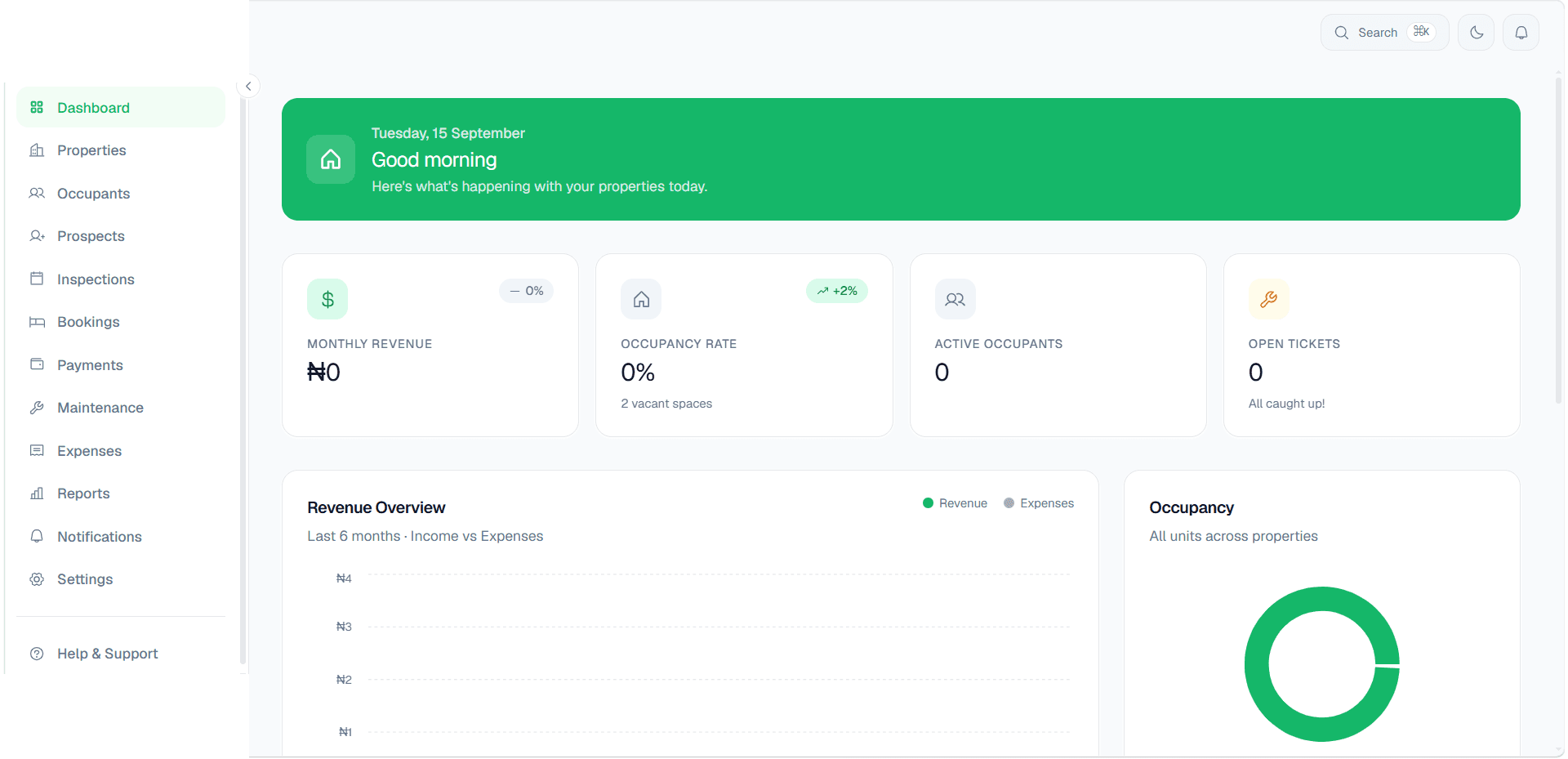Screen dimensions: 1568x759
Task: Click the 'OPEN TICKETS' label
Action: coord(1294,344)
